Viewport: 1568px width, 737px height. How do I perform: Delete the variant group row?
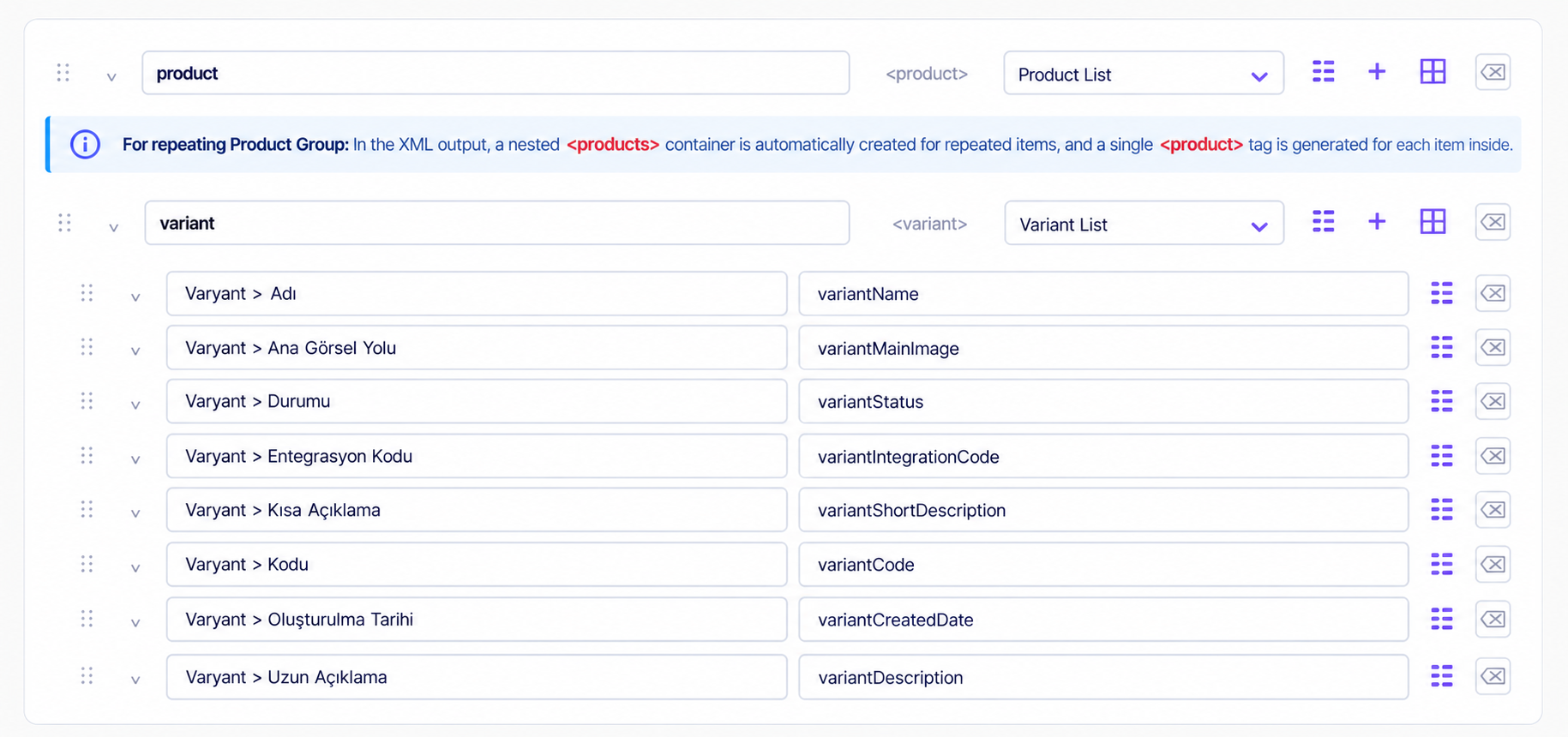click(x=1493, y=222)
